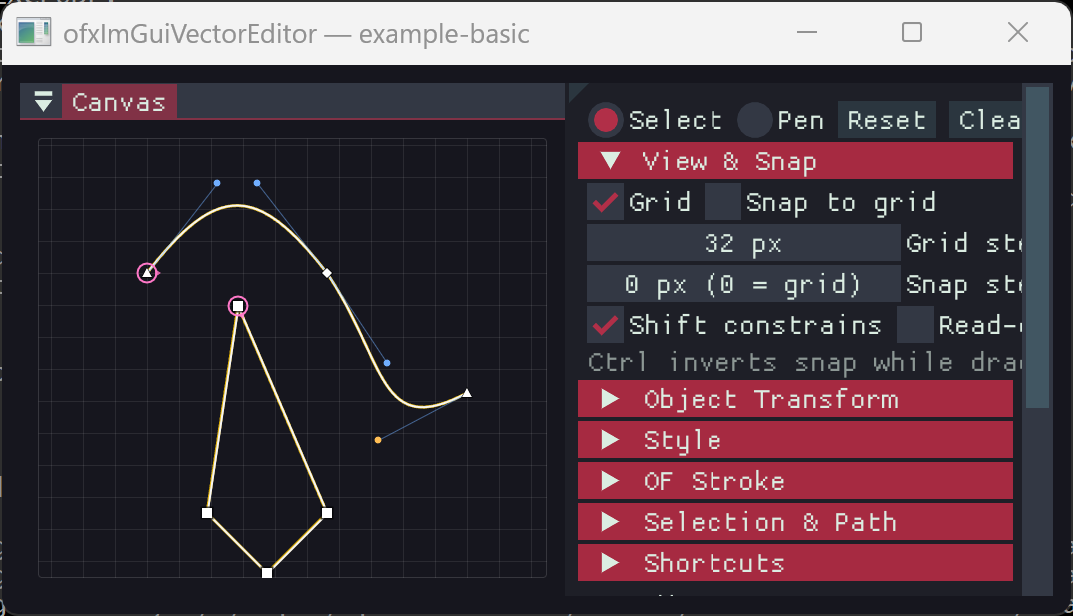Maximize the ofxImGuiVectorEditor window
Image resolution: width=1073 pixels, height=616 pixels.
[x=912, y=32]
